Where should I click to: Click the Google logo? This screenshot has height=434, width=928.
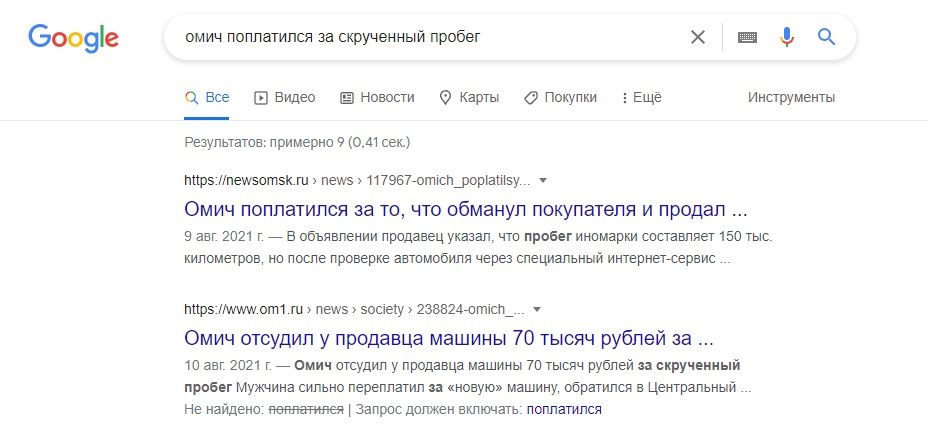pyautogui.click(x=73, y=38)
